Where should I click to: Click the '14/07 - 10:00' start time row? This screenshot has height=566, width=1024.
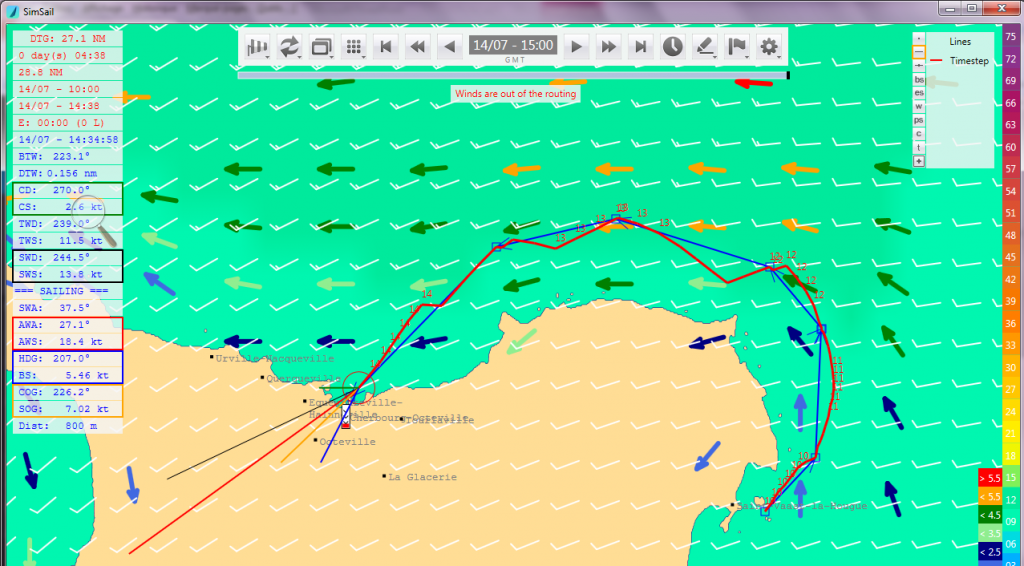point(68,89)
